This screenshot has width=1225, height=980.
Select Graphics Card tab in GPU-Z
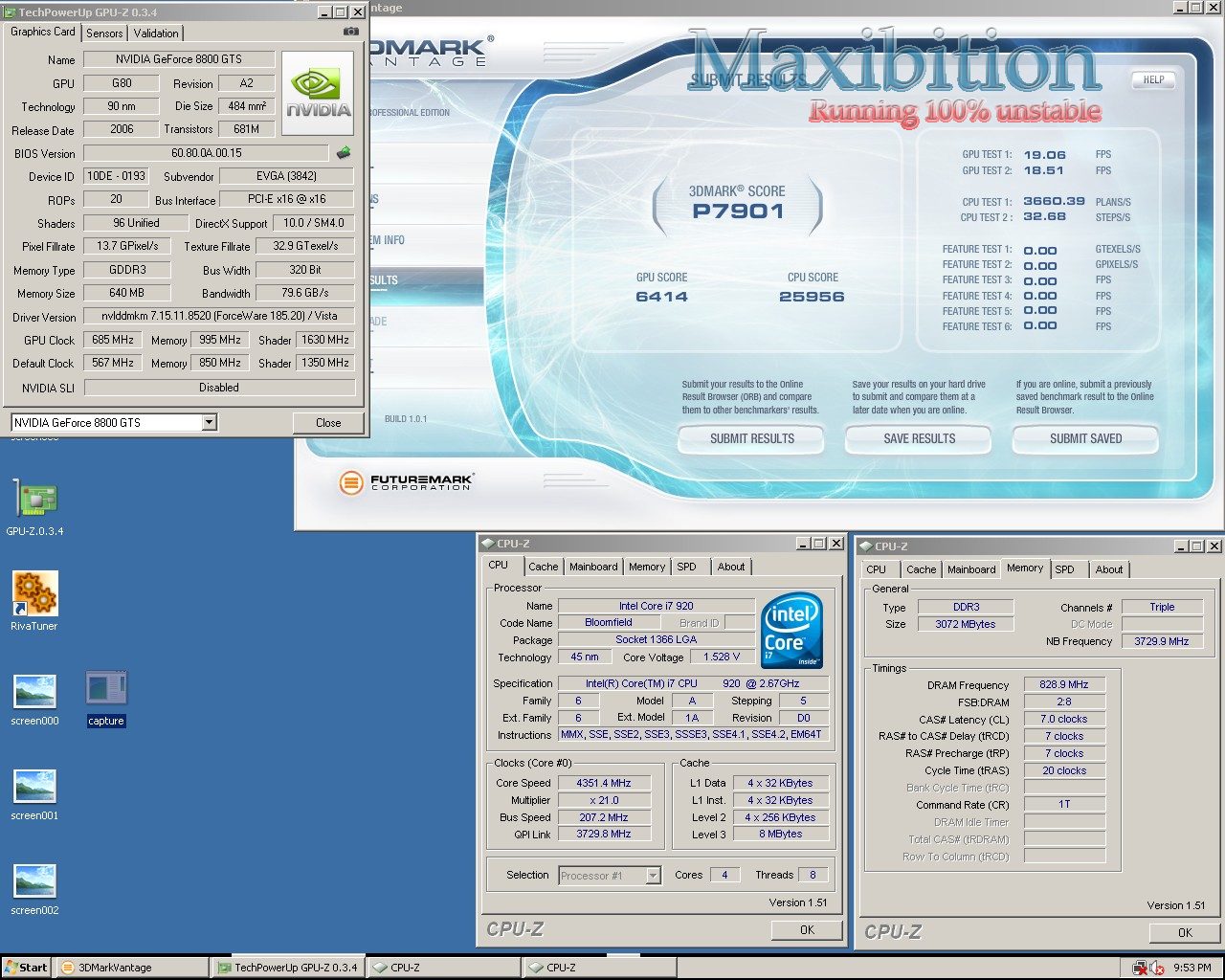coord(43,32)
